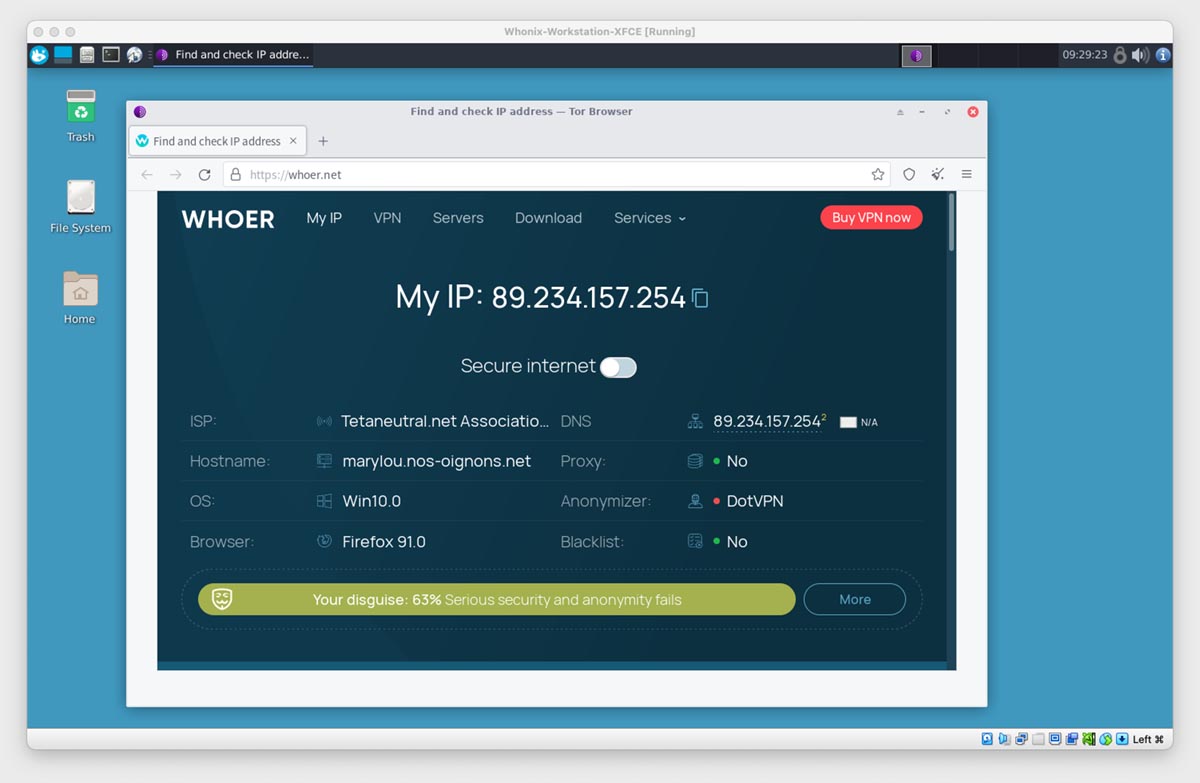
Task: Open the Tor security level shield icon
Action: tap(909, 174)
